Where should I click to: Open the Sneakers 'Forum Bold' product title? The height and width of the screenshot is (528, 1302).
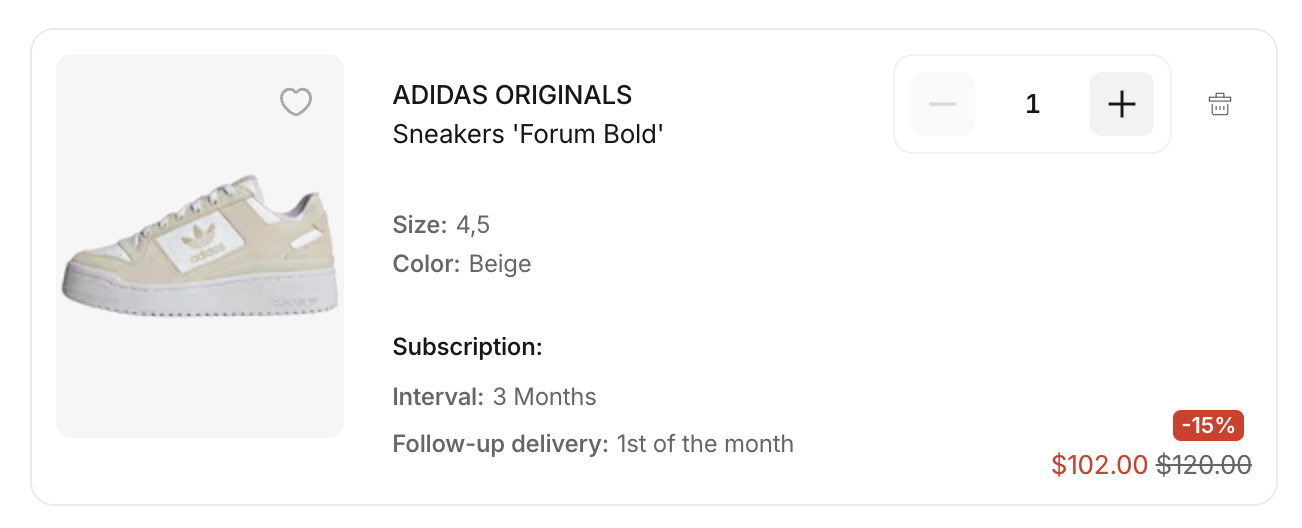(x=528, y=134)
